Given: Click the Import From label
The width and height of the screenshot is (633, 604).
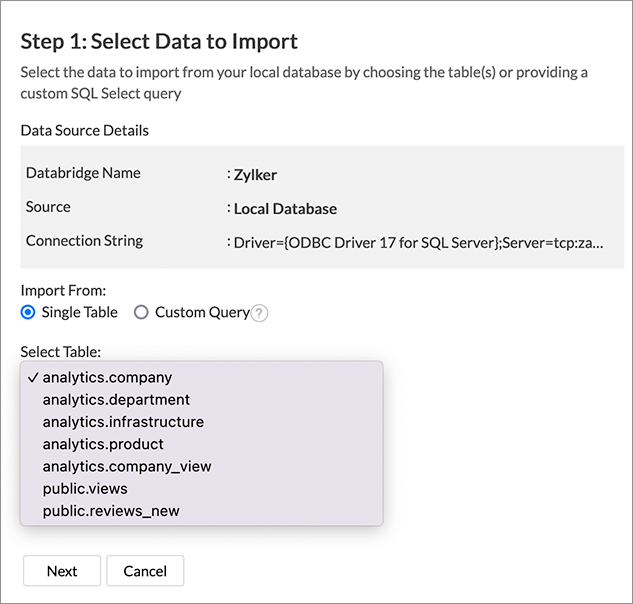Looking at the screenshot, I should tap(63, 290).
